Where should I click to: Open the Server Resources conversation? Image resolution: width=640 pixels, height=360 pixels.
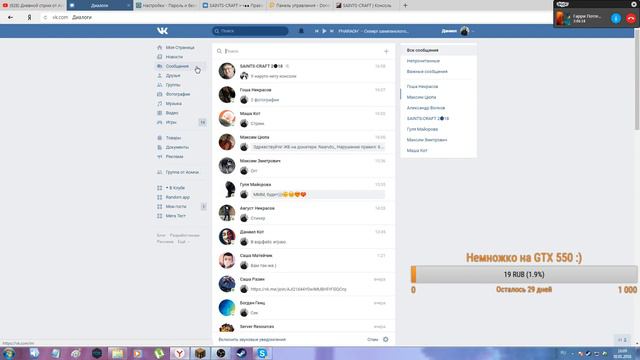[303, 327]
